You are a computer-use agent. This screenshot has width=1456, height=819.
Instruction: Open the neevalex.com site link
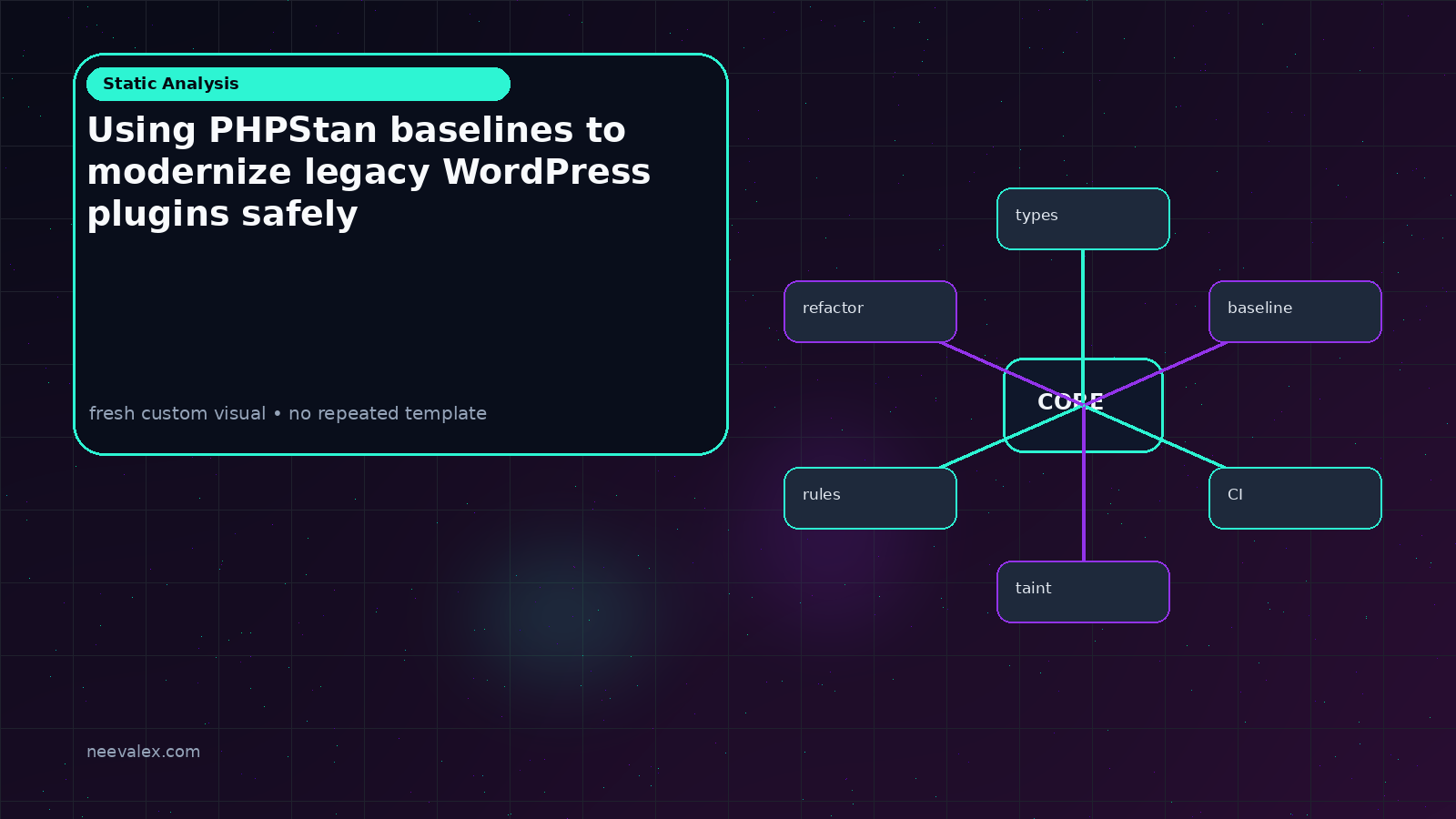[143, 752]
